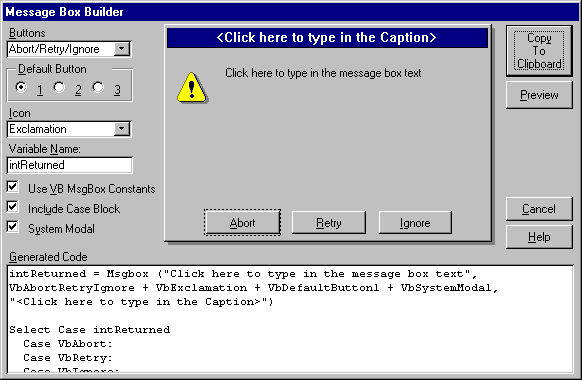
Task: Select default button 2 radio
Action: pos(59,87)
